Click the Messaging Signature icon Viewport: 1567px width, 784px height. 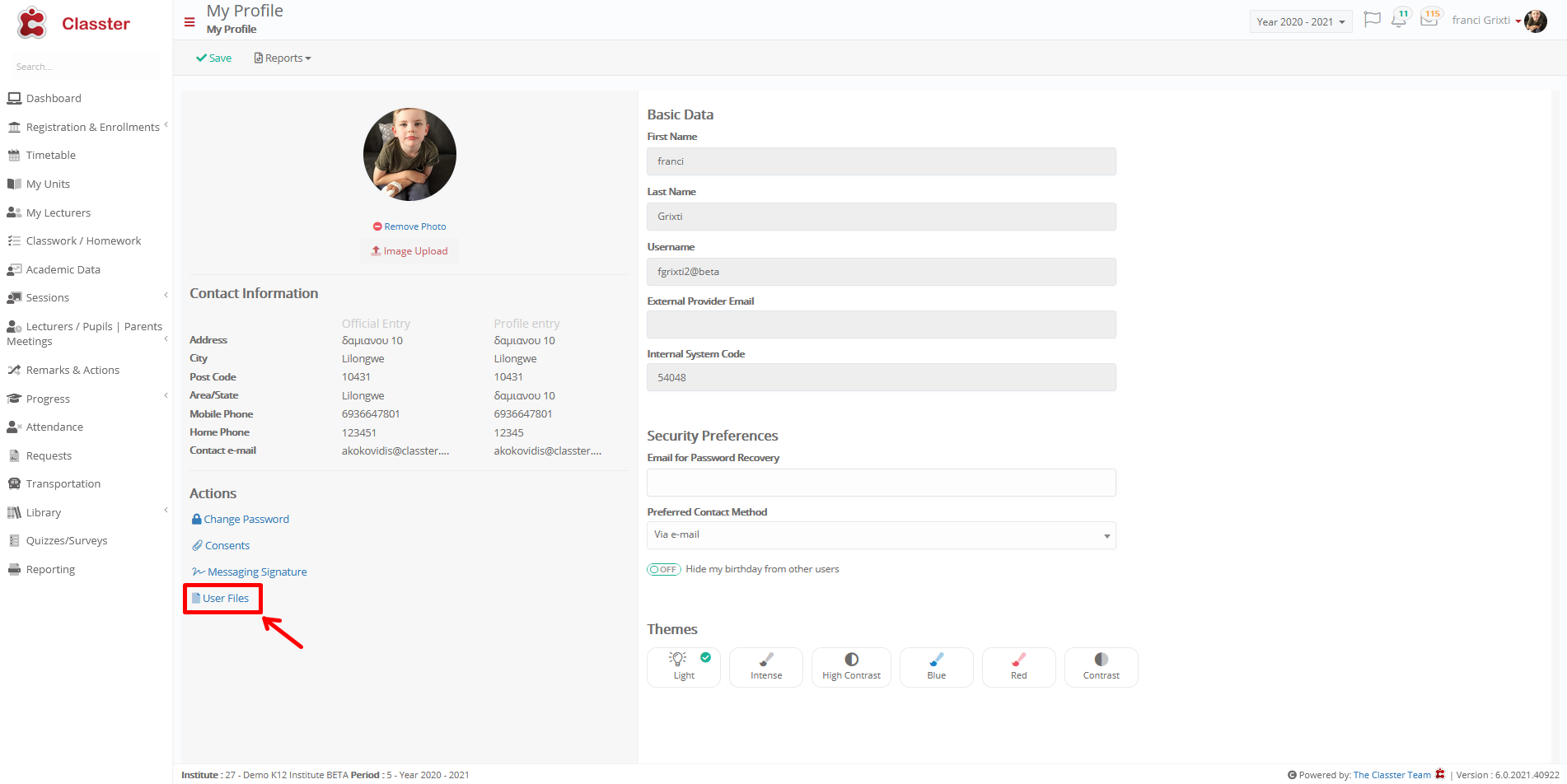(199, 572)
